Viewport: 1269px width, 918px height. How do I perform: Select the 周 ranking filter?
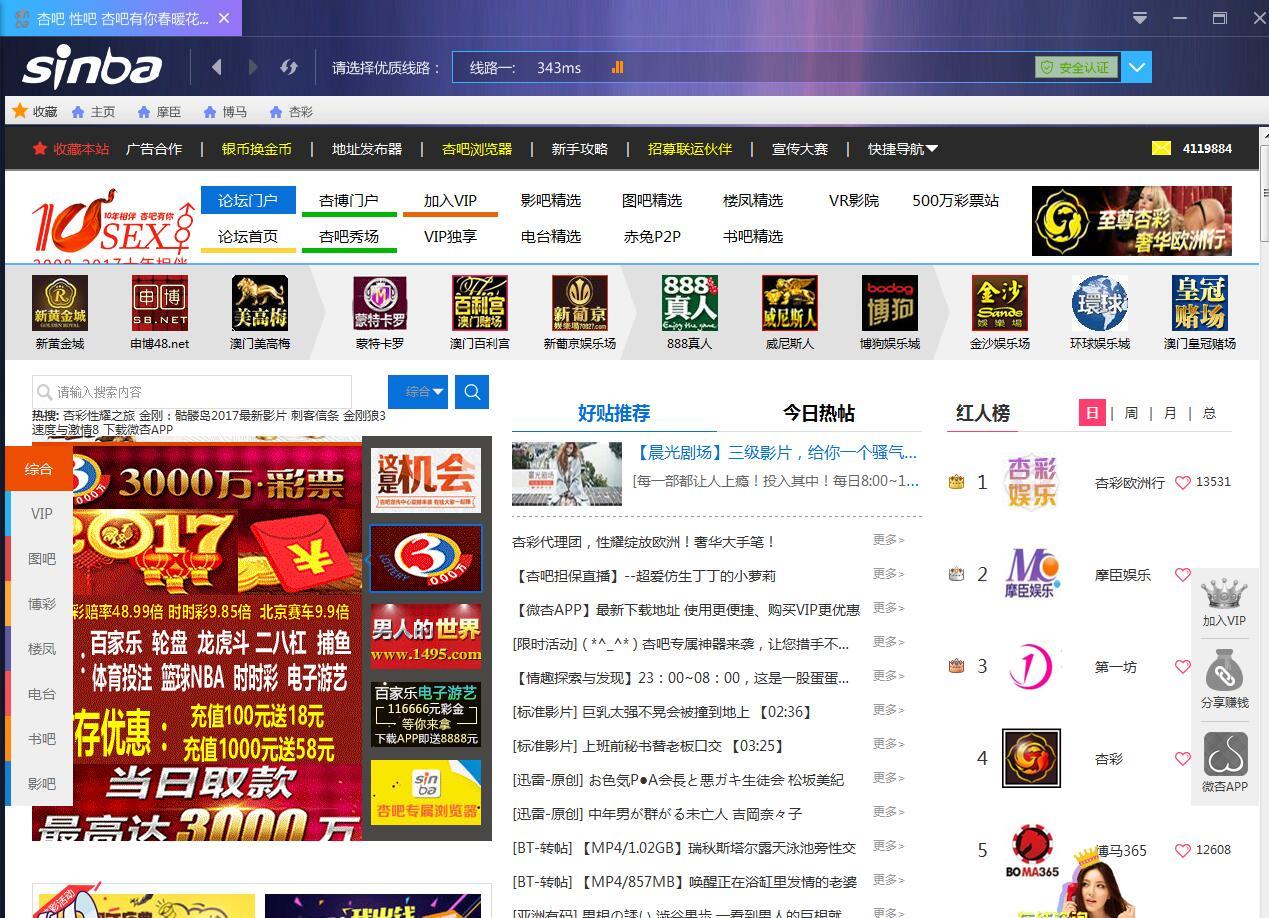click(1131, 413)
